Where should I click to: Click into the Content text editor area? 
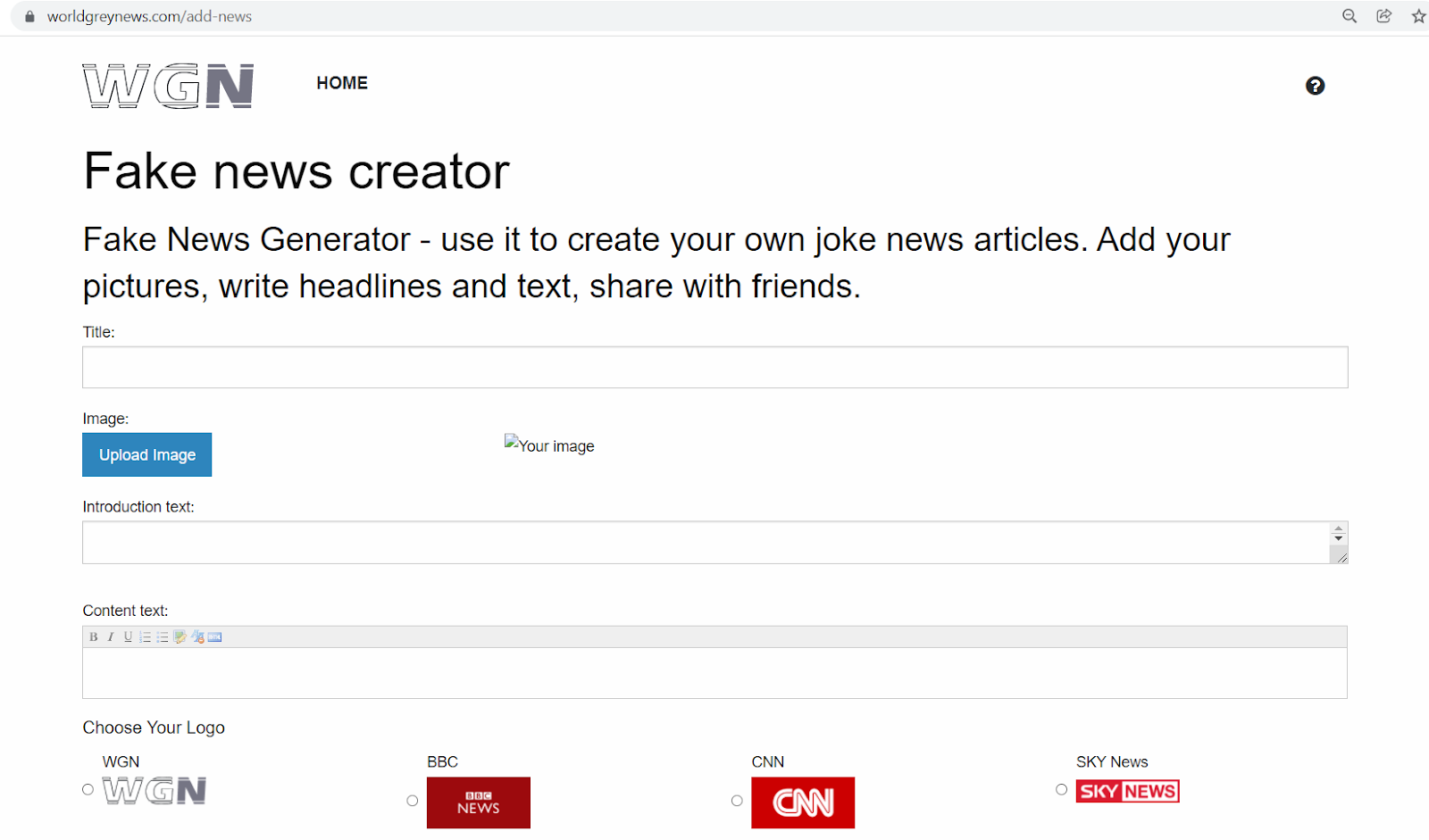[x=714, y=673]
